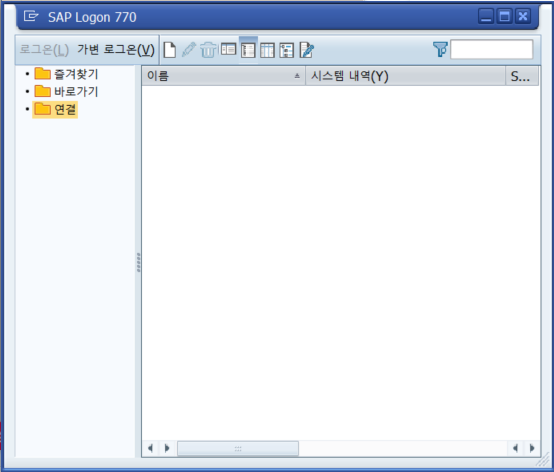Click the 가변 로그온(V) button

[x=116, y=49]
